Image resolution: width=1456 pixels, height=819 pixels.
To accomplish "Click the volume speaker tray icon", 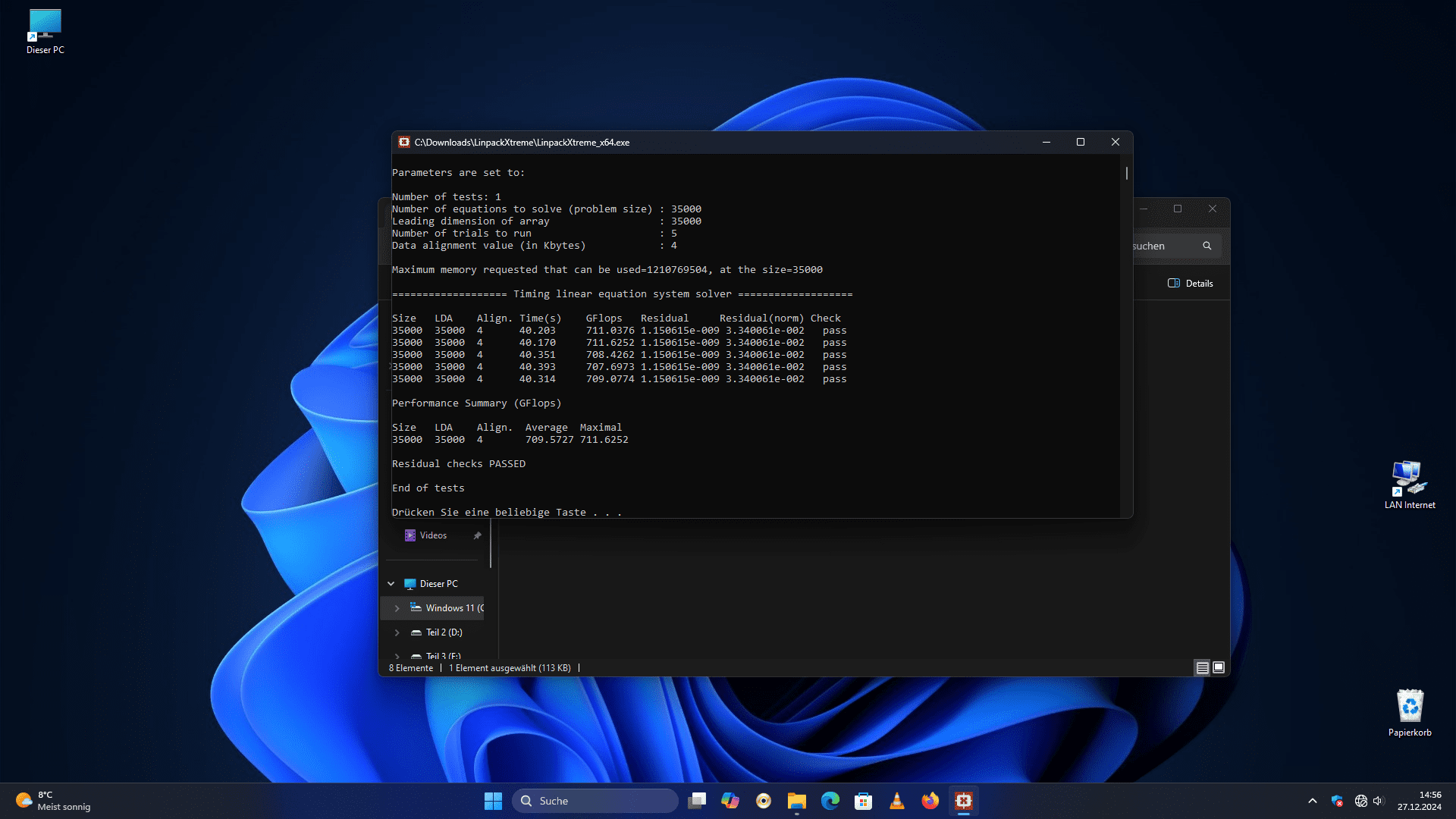I will [x=1378, y=801].
